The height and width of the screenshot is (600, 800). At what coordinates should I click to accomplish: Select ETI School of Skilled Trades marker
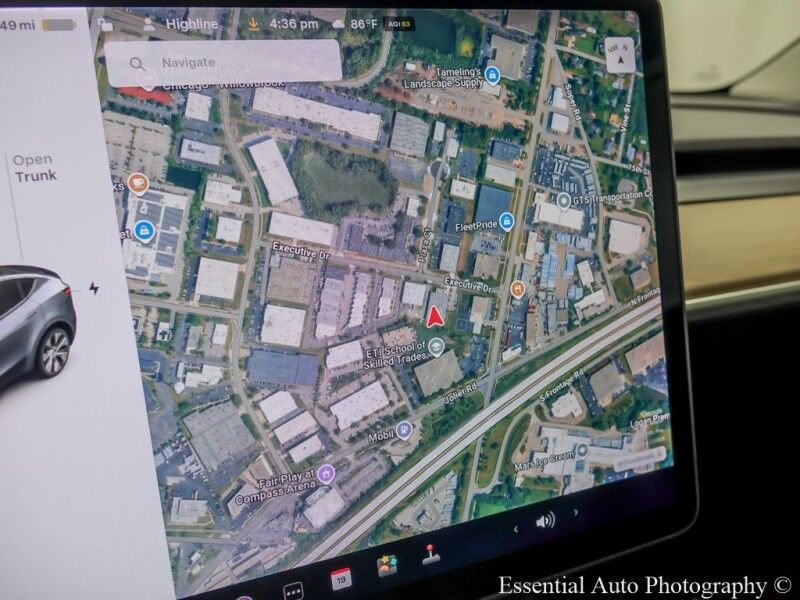[436, 347]
